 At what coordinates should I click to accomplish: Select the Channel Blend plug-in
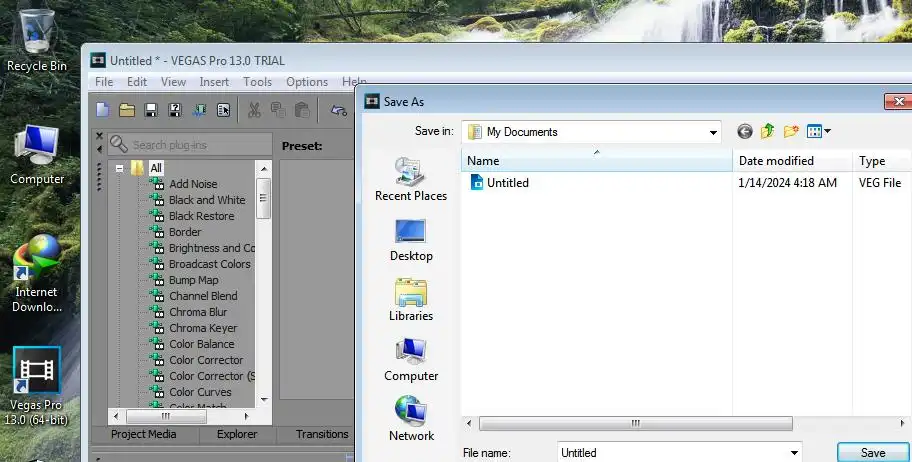[203, 296]
